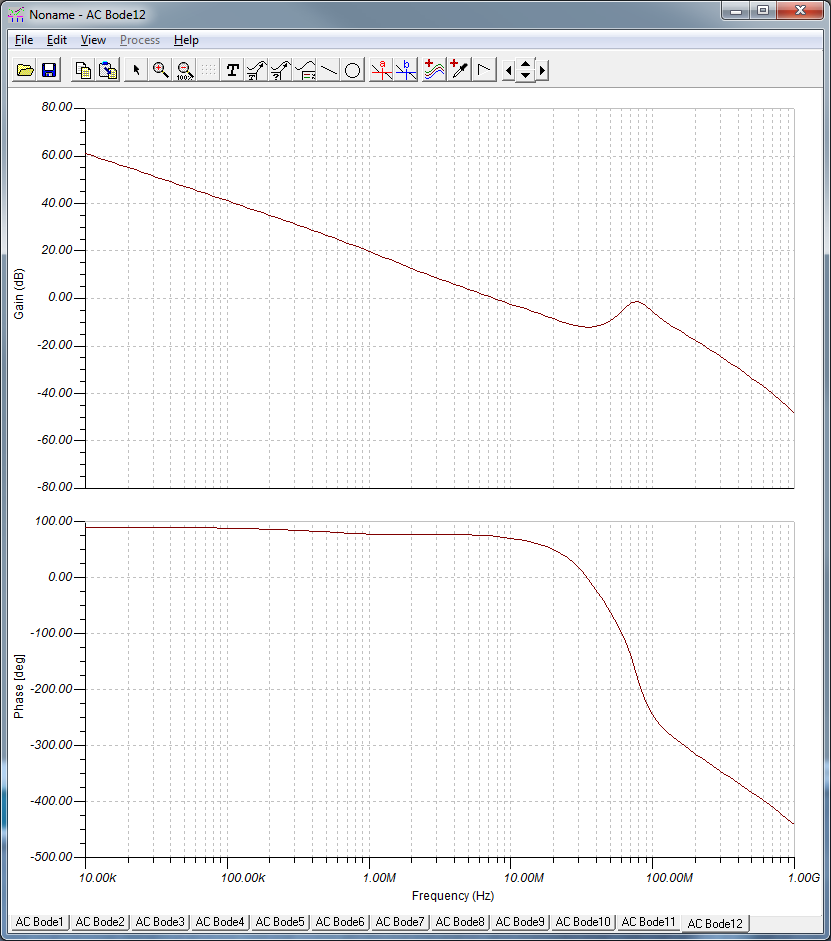Screen dimensions: 831x941
Task: Click the -500.00 phase axis value
Action: (52, 857)
